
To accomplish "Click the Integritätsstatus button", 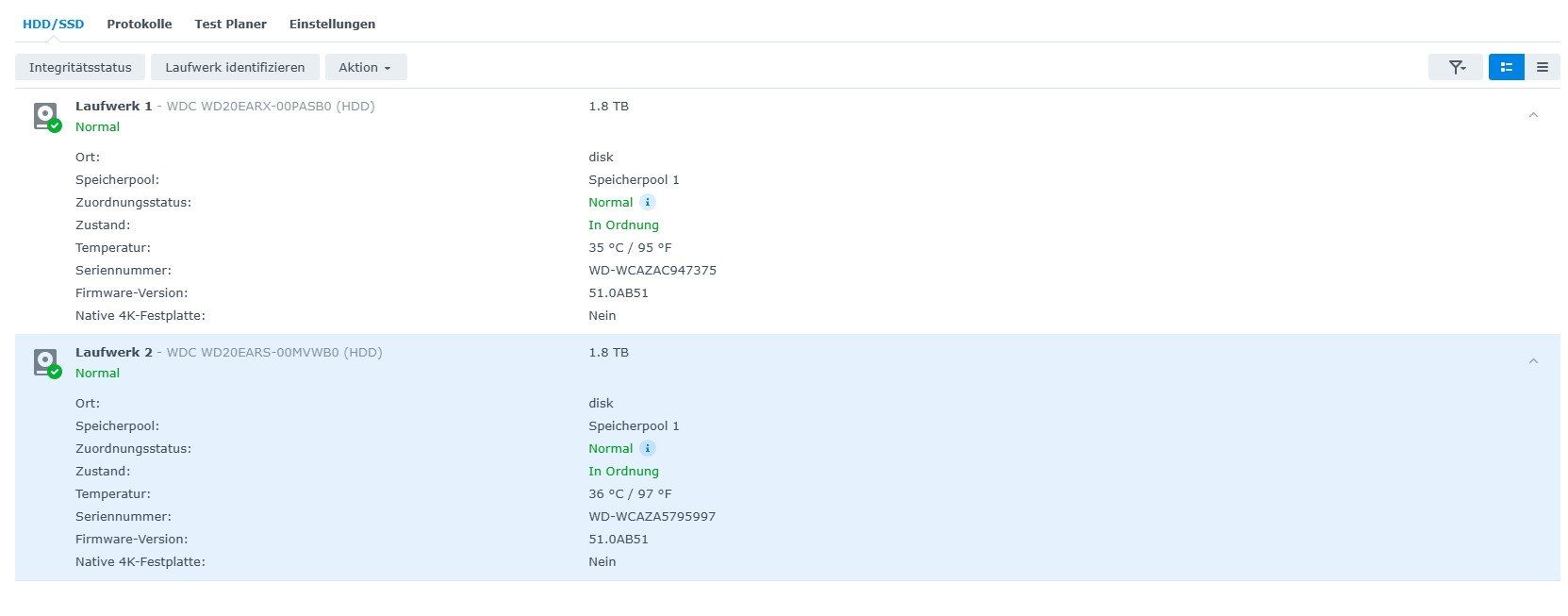I will pos(80,67).
